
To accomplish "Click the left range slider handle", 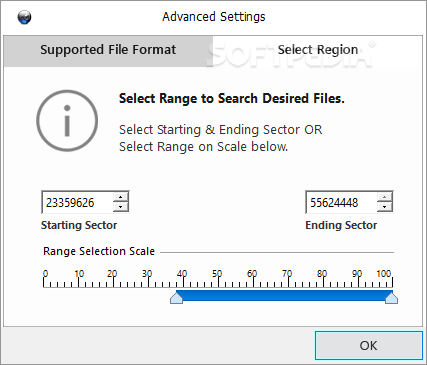I will coord(176,297).
